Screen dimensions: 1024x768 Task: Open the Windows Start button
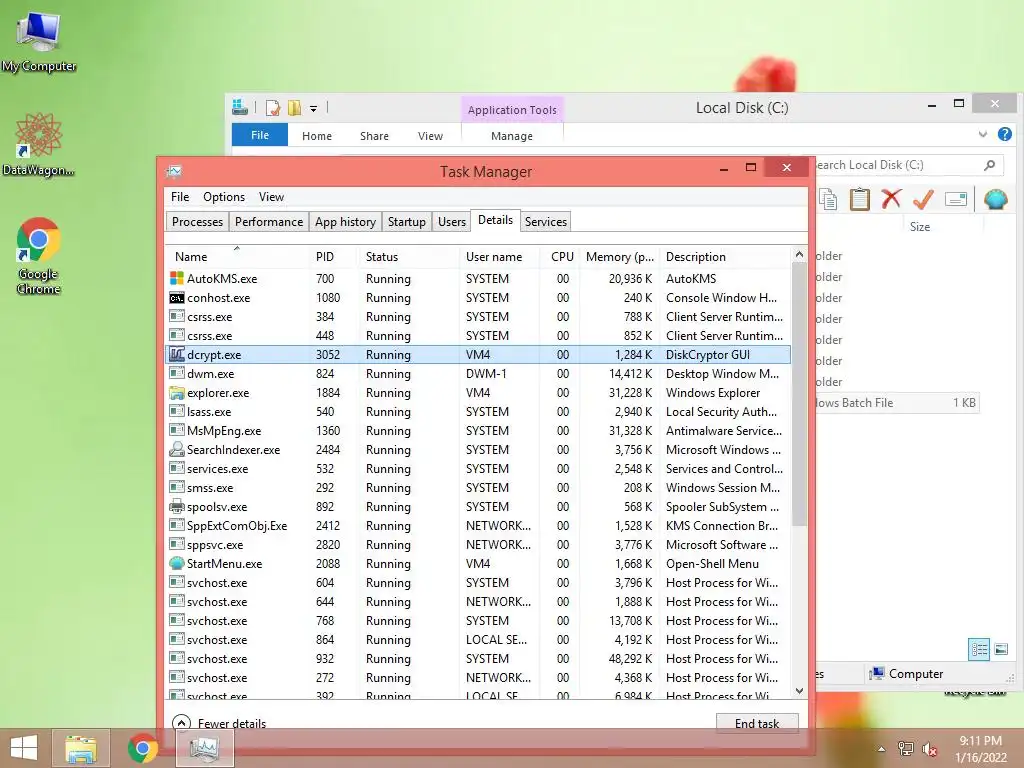pos(24,748)
